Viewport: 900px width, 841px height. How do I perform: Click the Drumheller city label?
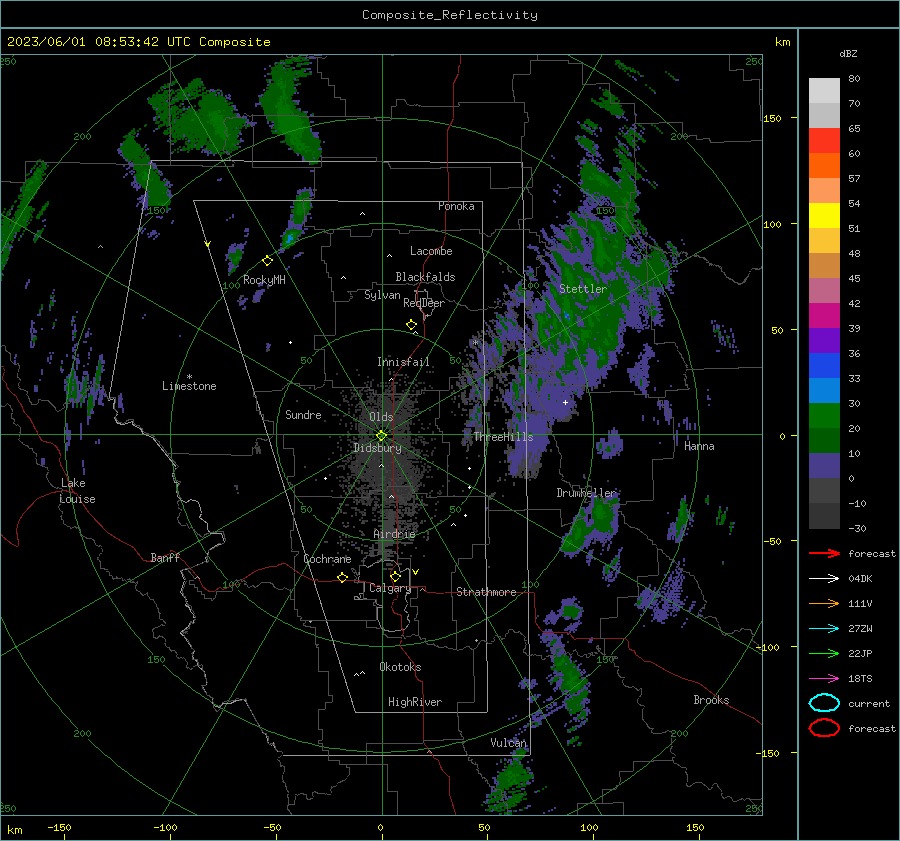point(586,493)
